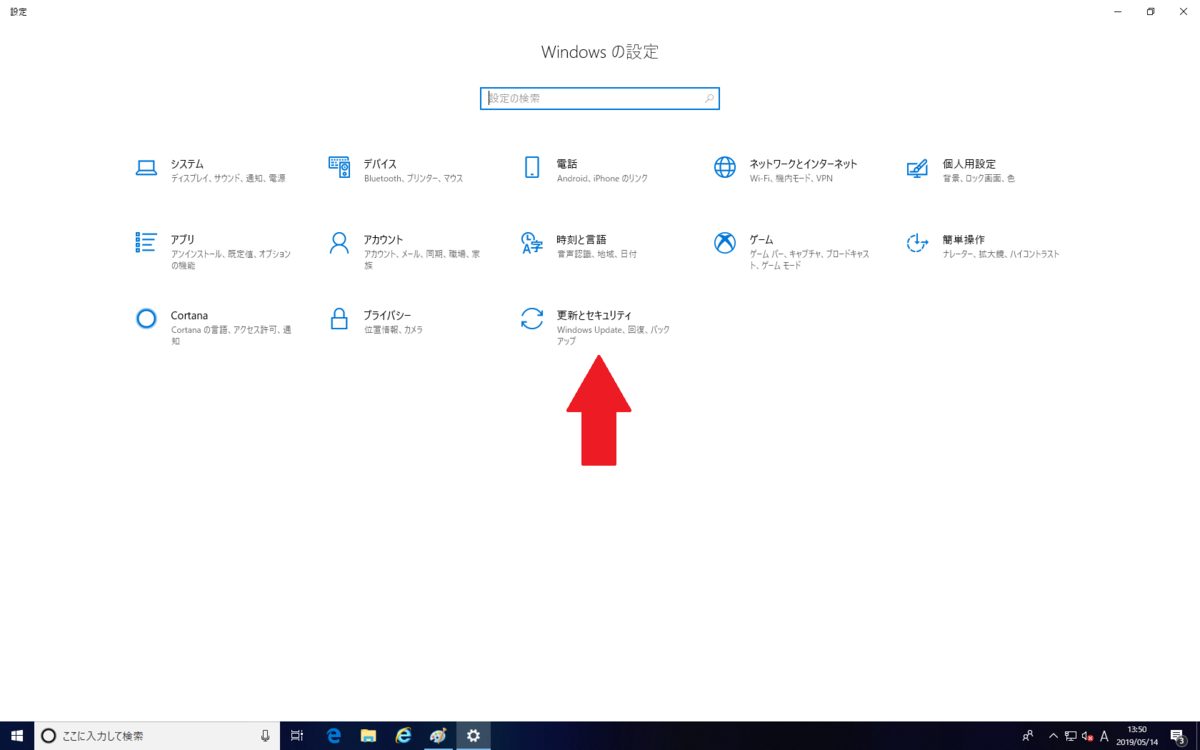This screenshot has height=750, width=1200.
Task: Click the プライバシー title text
Action: 387,315
